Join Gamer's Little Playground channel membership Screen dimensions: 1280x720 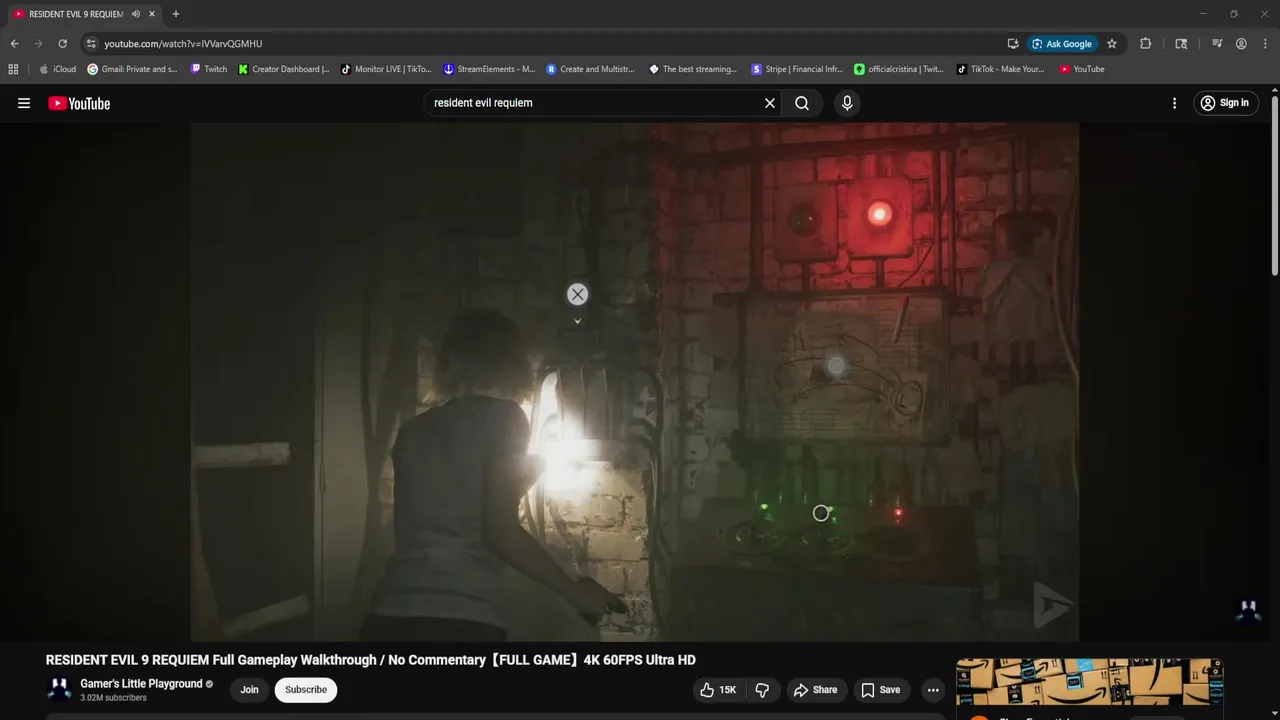click(x=249, y=690)
